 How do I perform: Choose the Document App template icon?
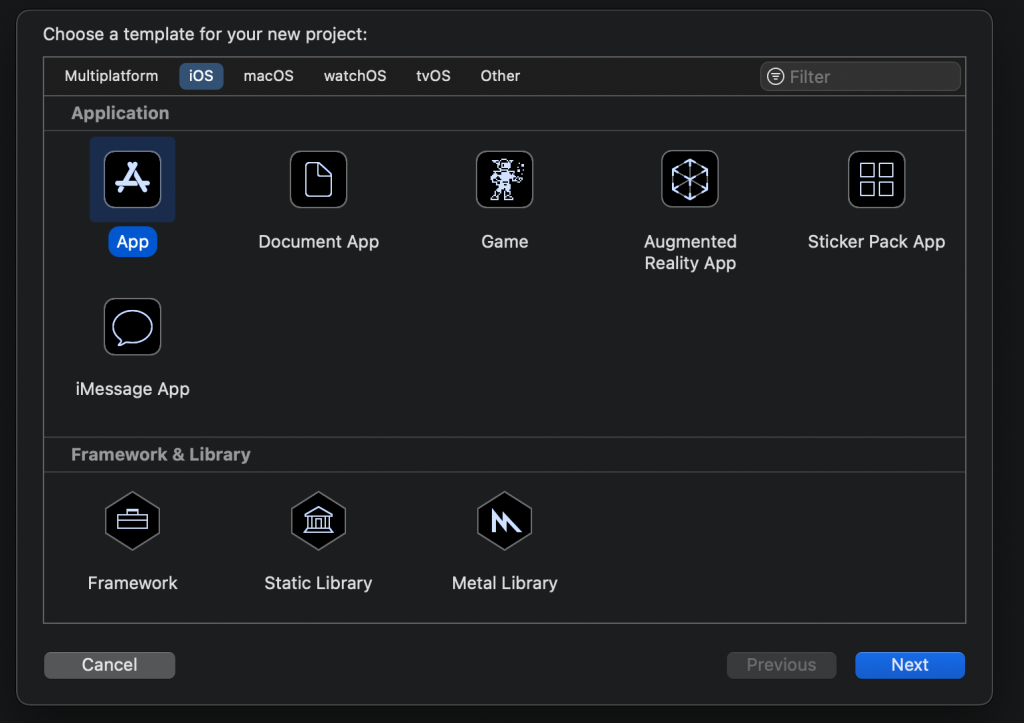point(319,180)
